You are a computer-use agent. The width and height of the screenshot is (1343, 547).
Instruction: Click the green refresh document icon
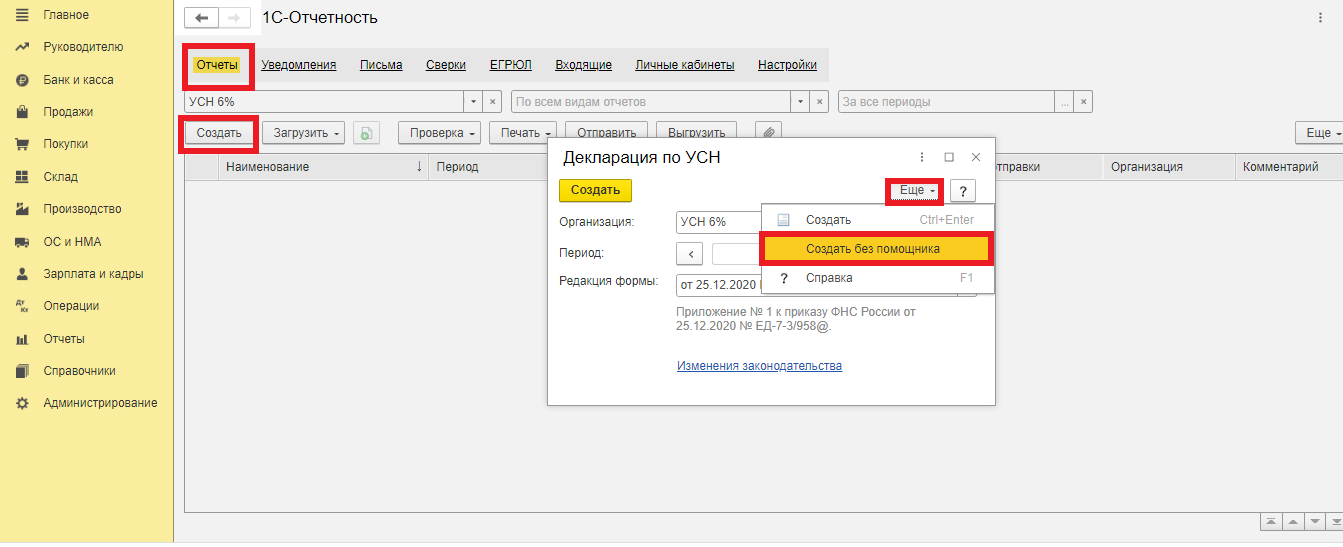(x=366, y=133)
